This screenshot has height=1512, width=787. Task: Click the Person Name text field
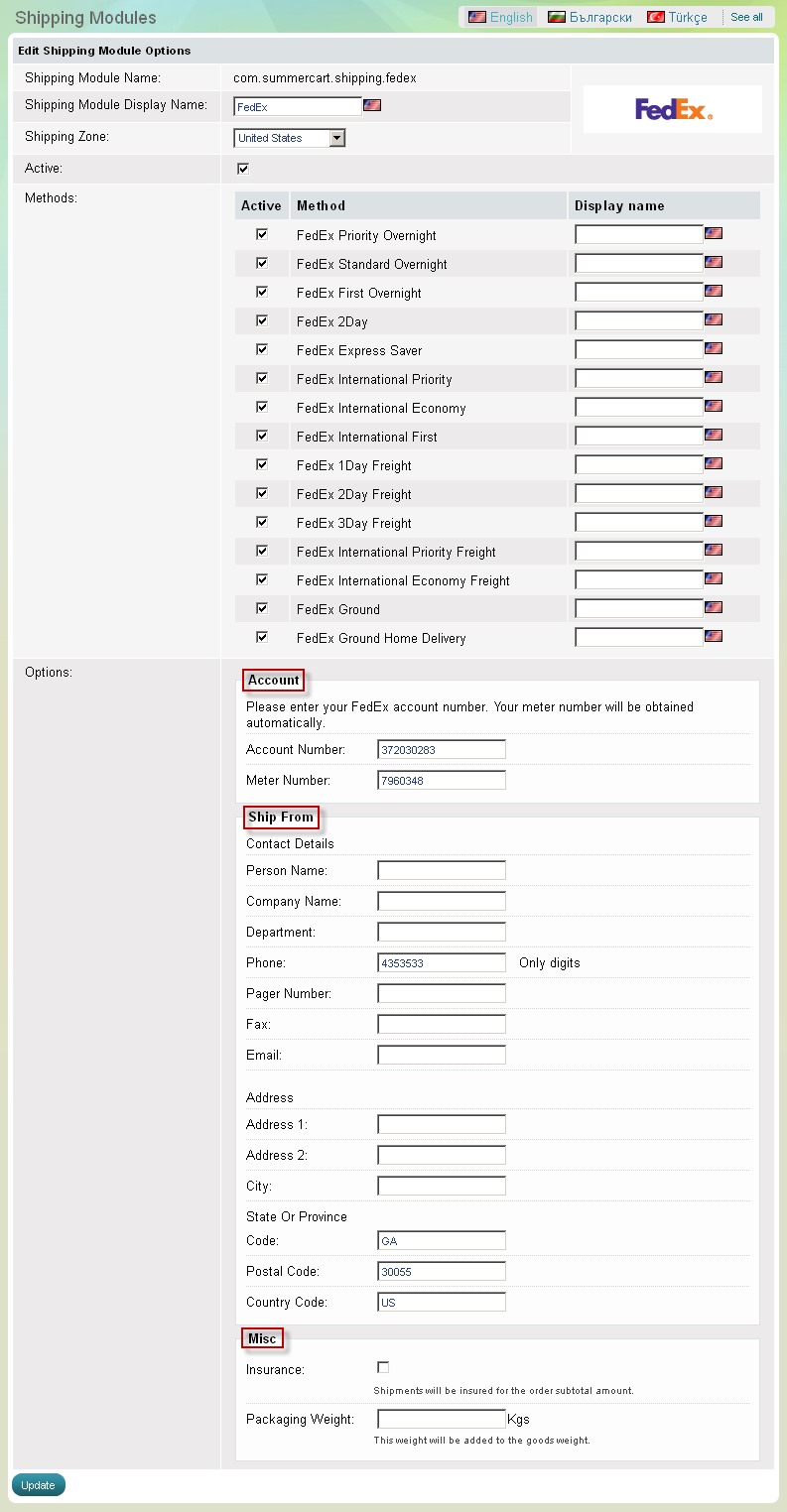pos(442,870)
